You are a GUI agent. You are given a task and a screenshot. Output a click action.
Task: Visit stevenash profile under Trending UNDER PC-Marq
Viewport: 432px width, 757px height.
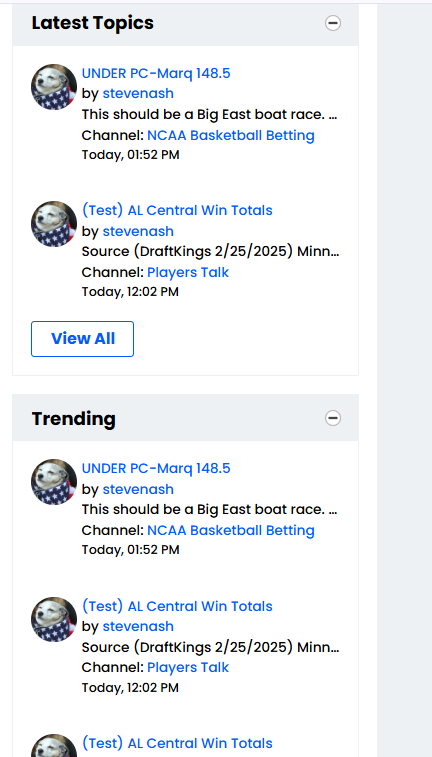138,489
